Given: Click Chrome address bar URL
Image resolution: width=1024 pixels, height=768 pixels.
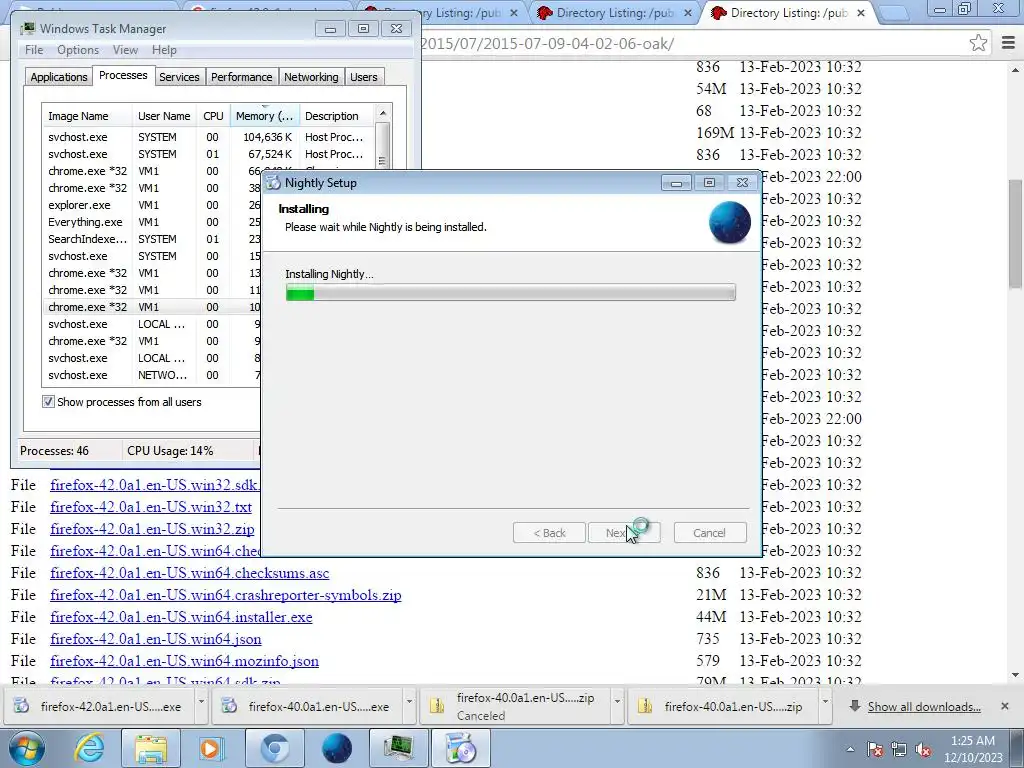Looking at the screenshot, I should click(x=547, y=44).
